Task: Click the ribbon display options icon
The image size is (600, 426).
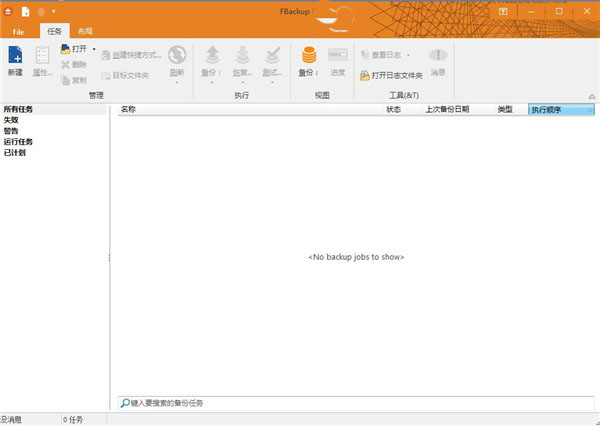Action: [503, 11]
